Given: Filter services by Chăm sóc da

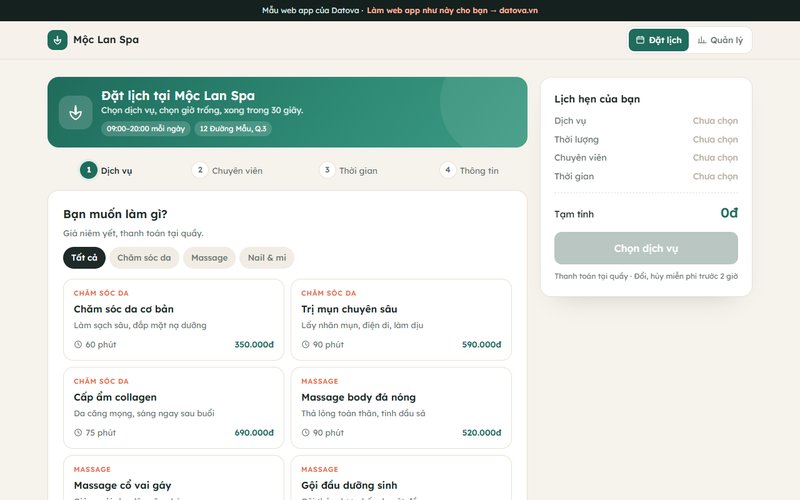Looking at the screenshot, I should [144, 258].
